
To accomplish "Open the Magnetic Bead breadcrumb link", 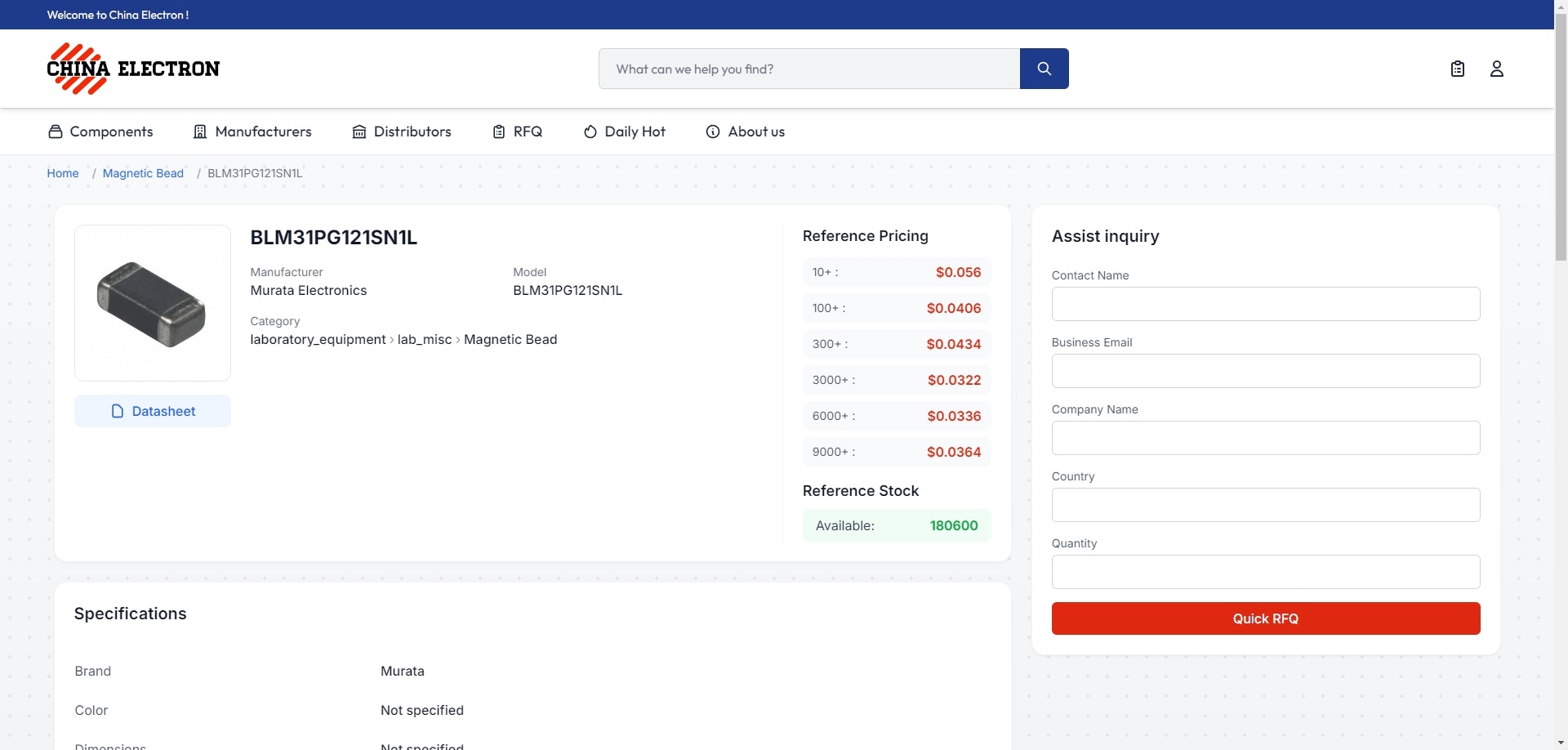I will (x=143, y=173).
